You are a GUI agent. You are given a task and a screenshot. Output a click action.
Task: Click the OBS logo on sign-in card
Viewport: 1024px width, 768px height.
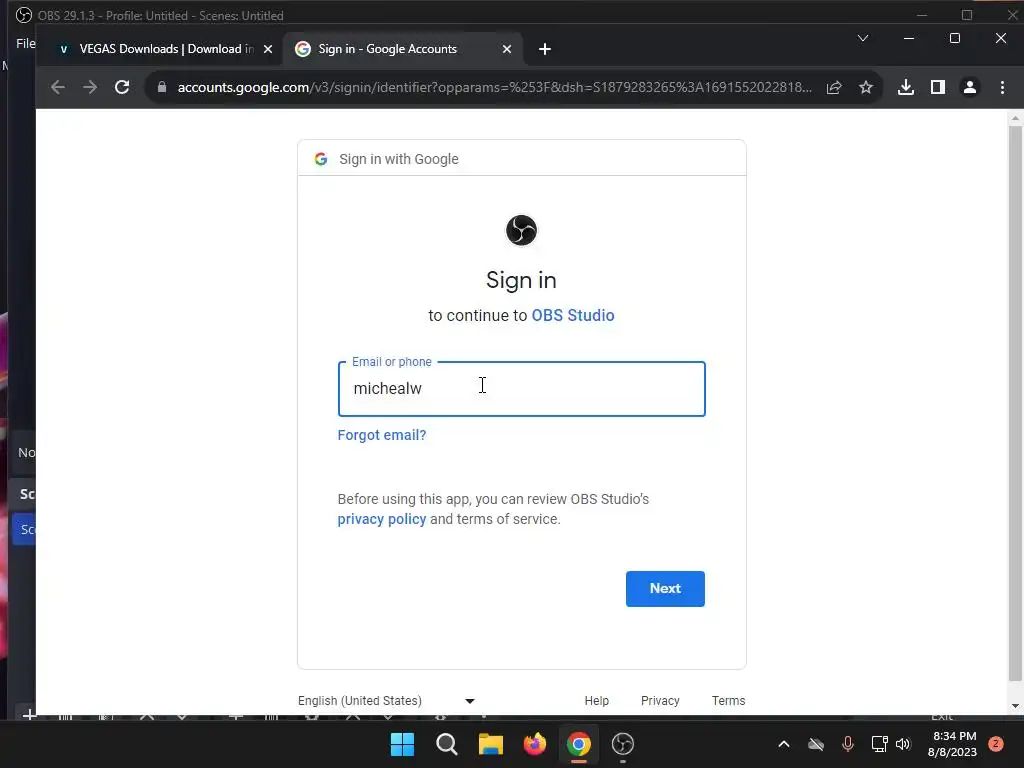coord(521,231)
